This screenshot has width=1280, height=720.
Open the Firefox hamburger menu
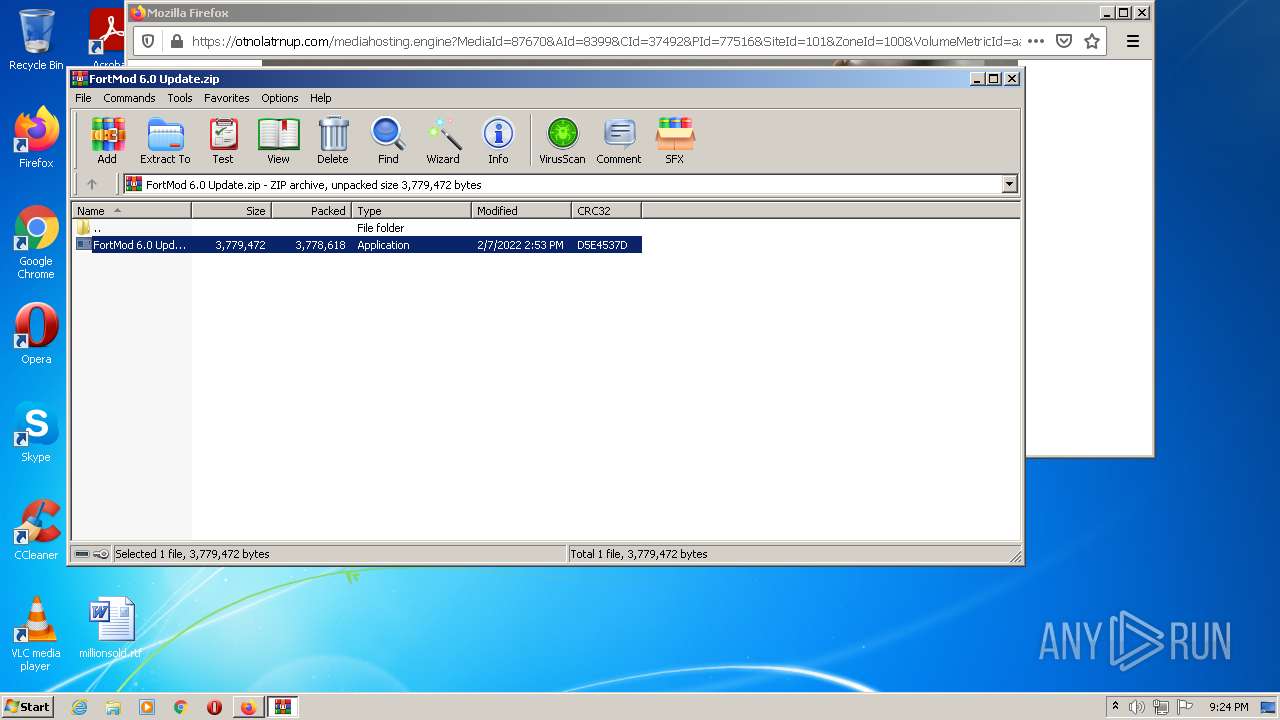(x=1133, y=41)
